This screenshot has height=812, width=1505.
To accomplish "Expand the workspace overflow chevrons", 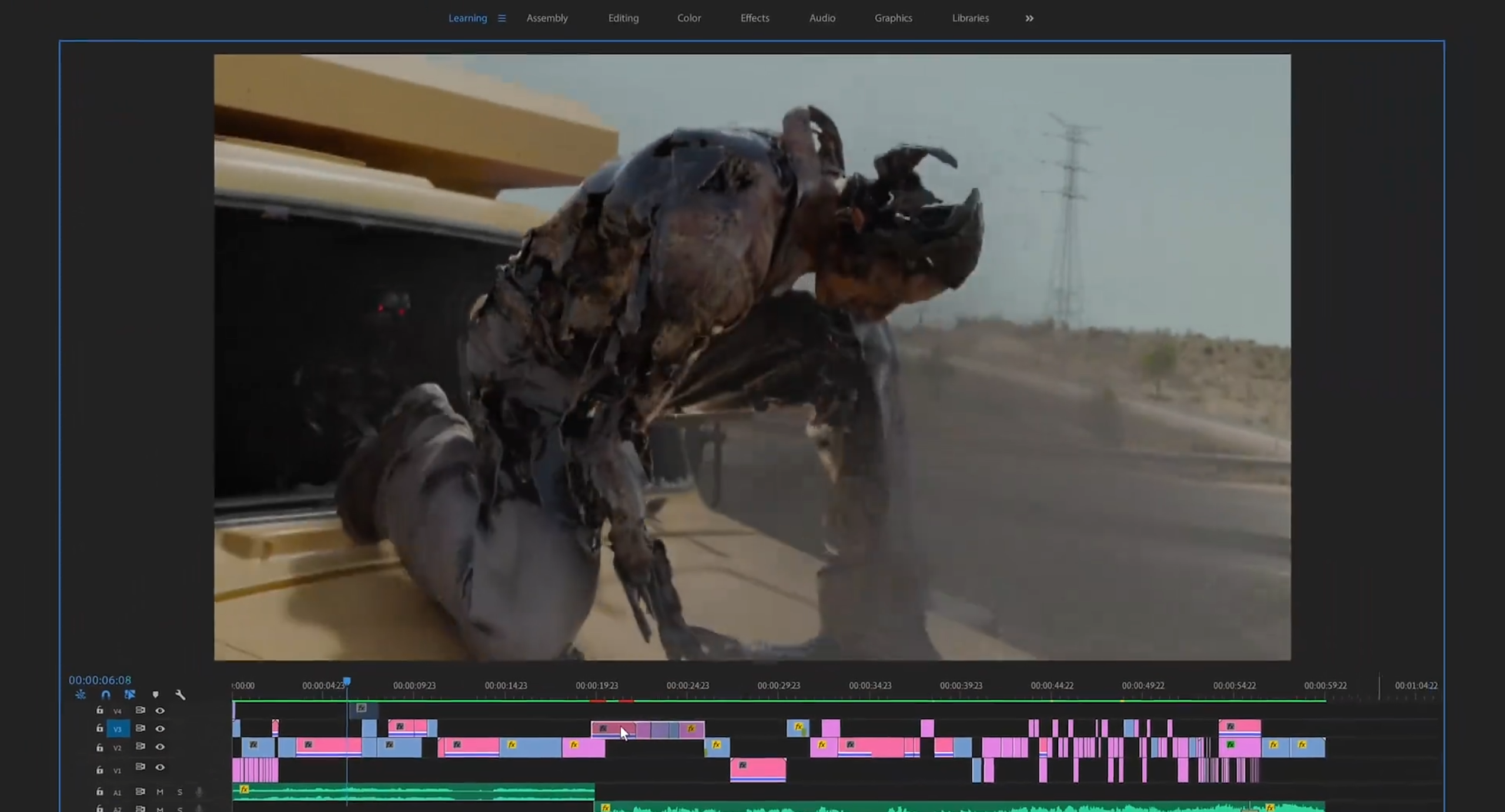I will coord(1029,18).
